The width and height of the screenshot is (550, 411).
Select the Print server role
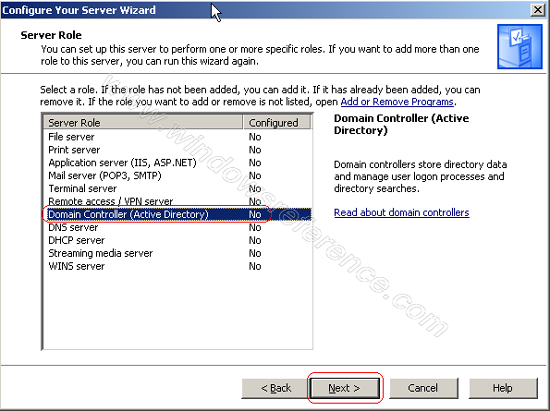pyautogui.click(x=177, y=150)
